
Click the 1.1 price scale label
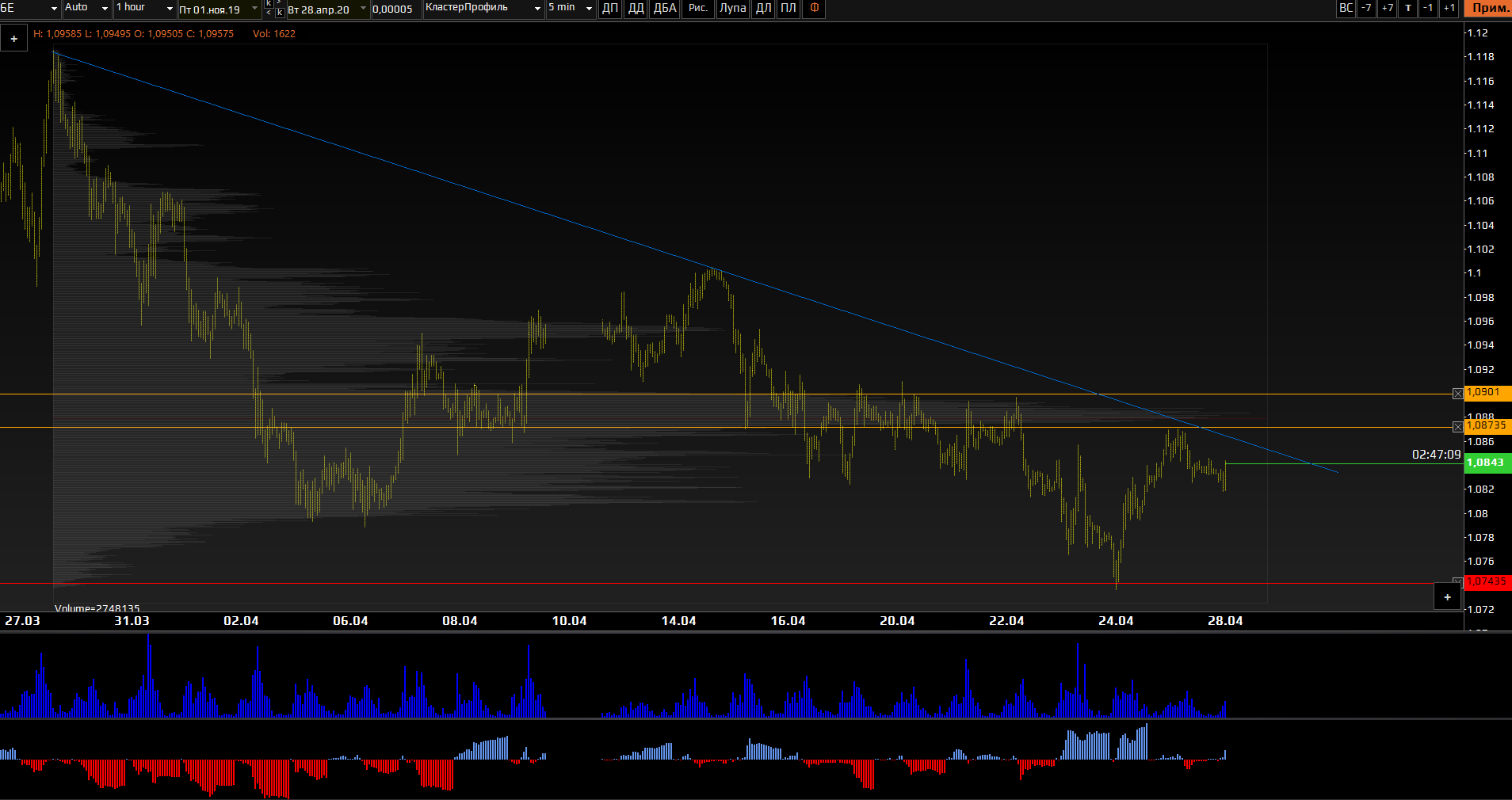tap(1474, 273)
